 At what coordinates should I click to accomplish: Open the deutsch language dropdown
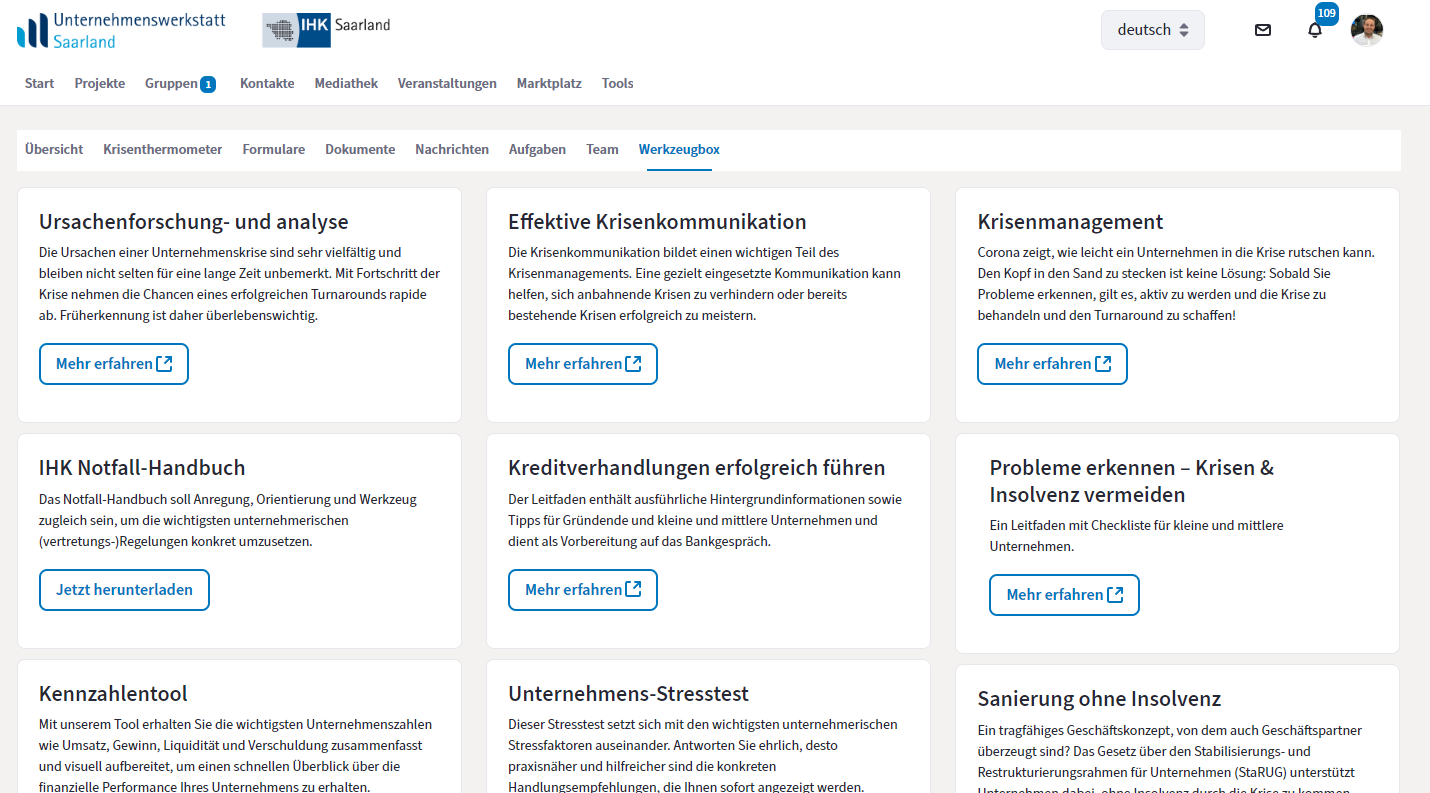[1152, 30]
